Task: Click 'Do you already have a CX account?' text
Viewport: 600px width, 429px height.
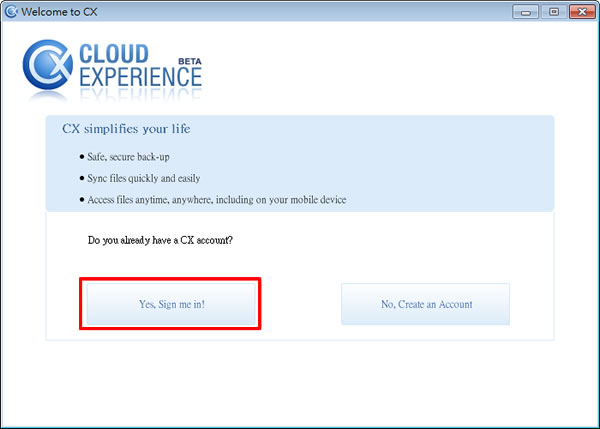Action: (x=160, y=240)
